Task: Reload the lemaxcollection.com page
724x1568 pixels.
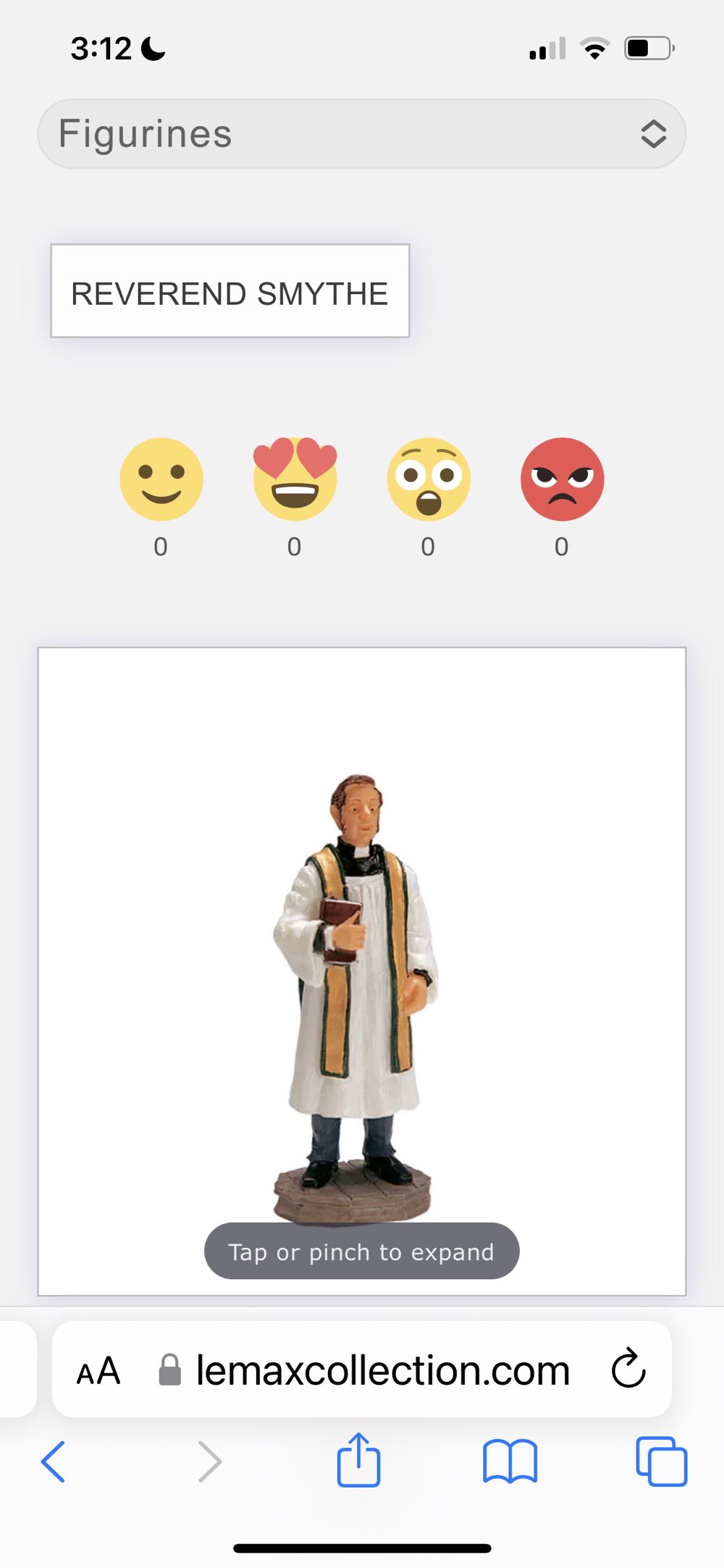Action: (628, 1368)
